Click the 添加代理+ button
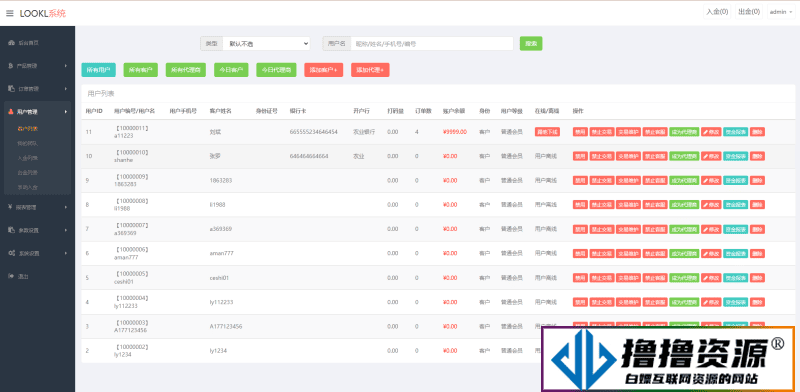The image size is (800, 392). [x=370, y=70]
